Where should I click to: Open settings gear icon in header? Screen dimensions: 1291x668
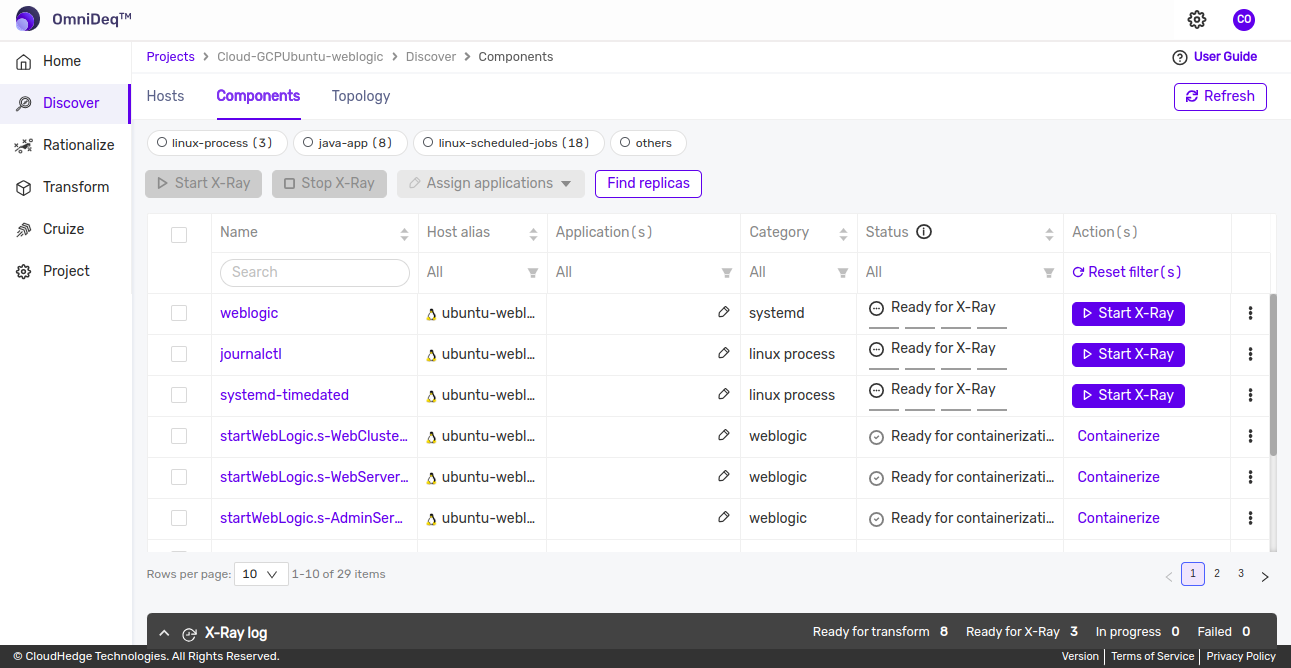1197,19
